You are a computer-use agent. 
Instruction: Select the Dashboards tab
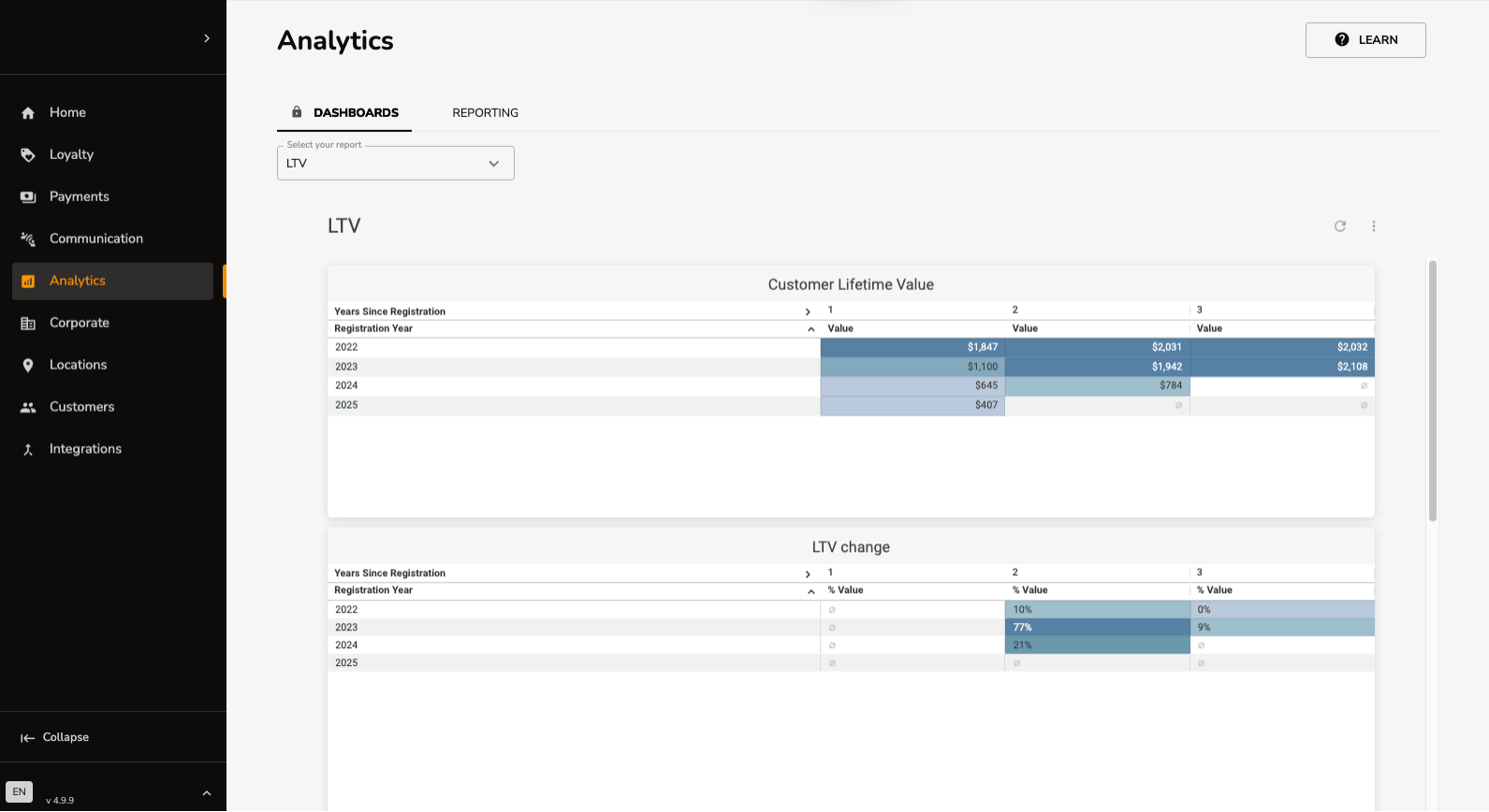coord(344,113)
